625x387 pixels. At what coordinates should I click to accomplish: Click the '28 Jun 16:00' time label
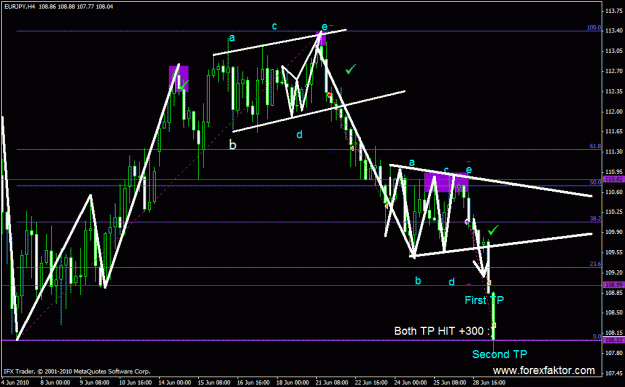[x=489, y=383]
